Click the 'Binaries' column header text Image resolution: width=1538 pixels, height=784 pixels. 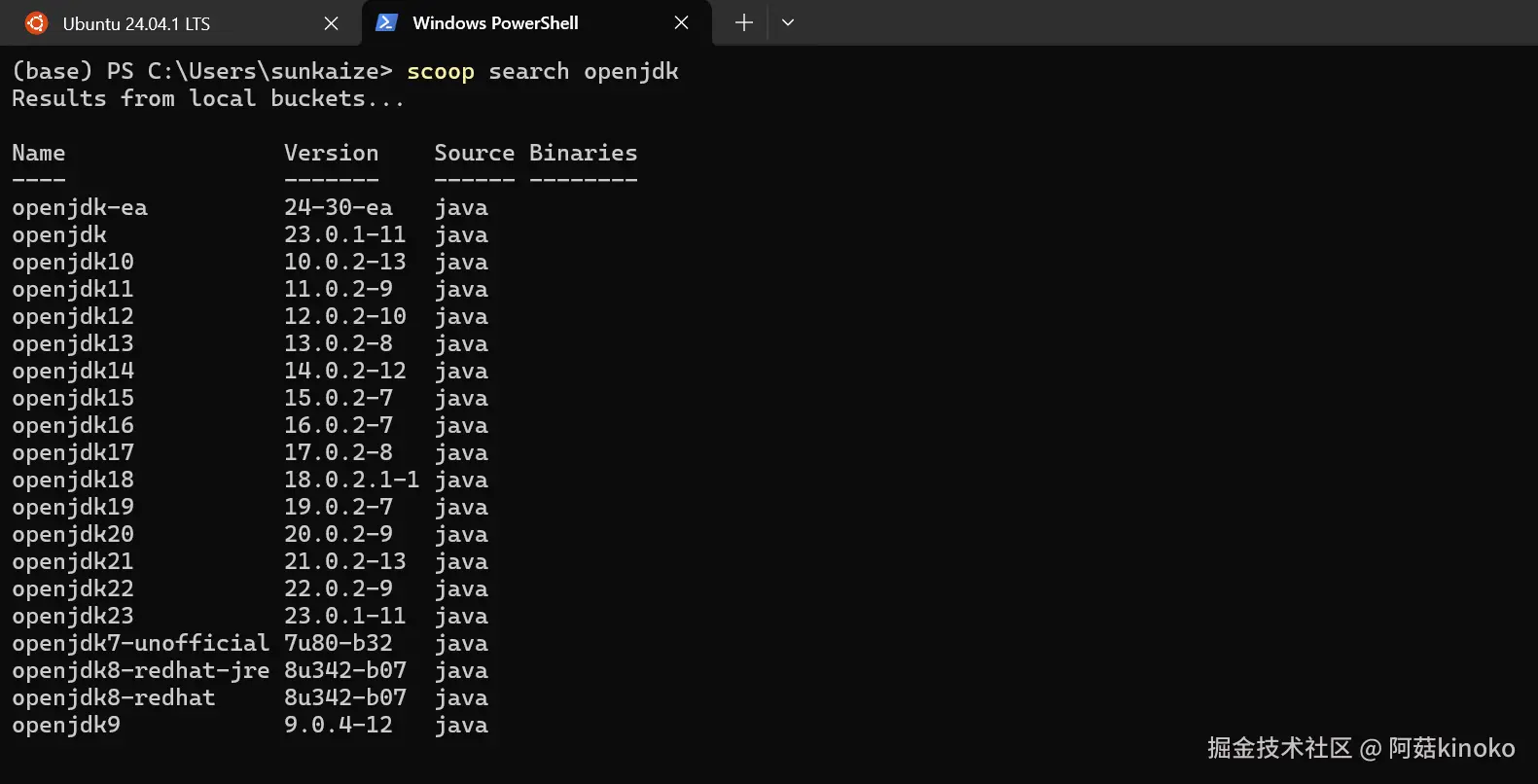click(x=584, y=153)
